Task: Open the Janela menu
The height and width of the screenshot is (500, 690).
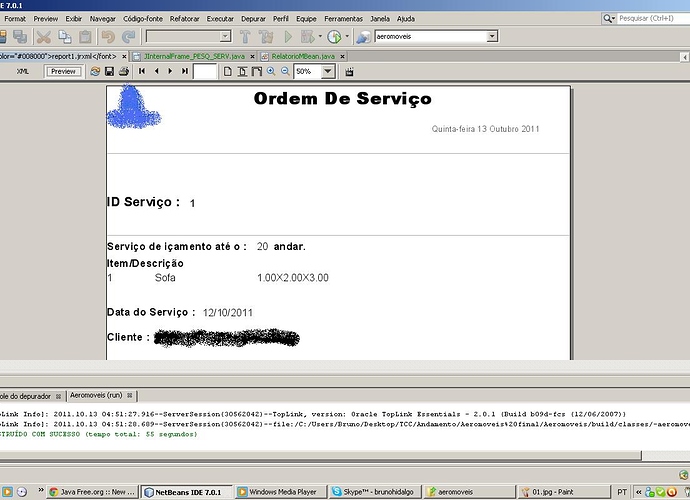Action: 380,19
